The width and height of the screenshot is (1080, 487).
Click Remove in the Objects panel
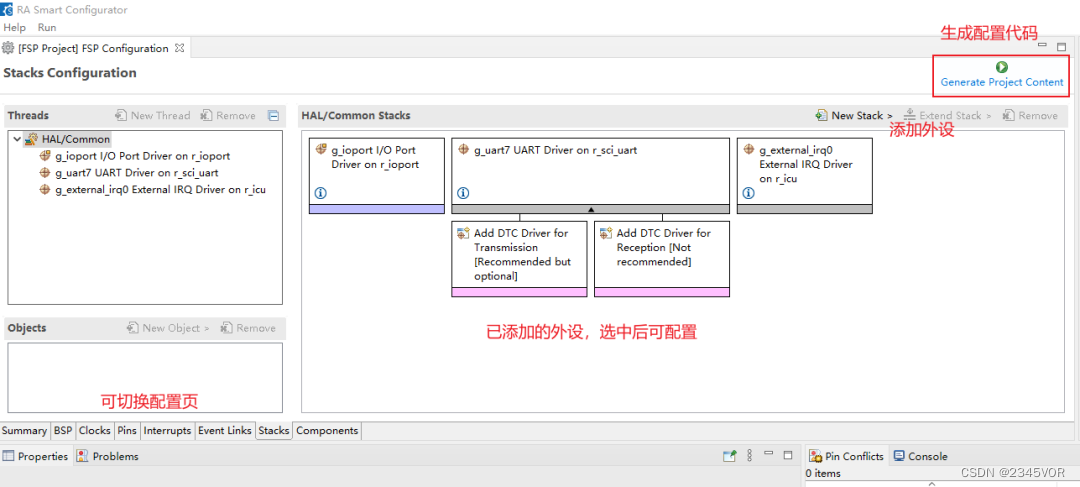[x=248, y=328]
